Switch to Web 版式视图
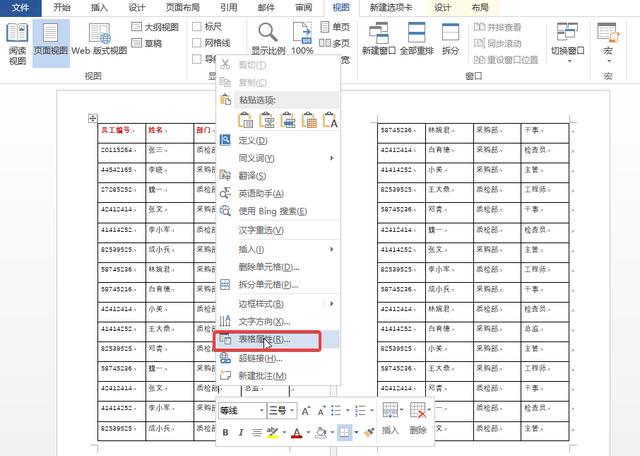The height and width of the screenshot is (456, 640). [x=99, y=40]
